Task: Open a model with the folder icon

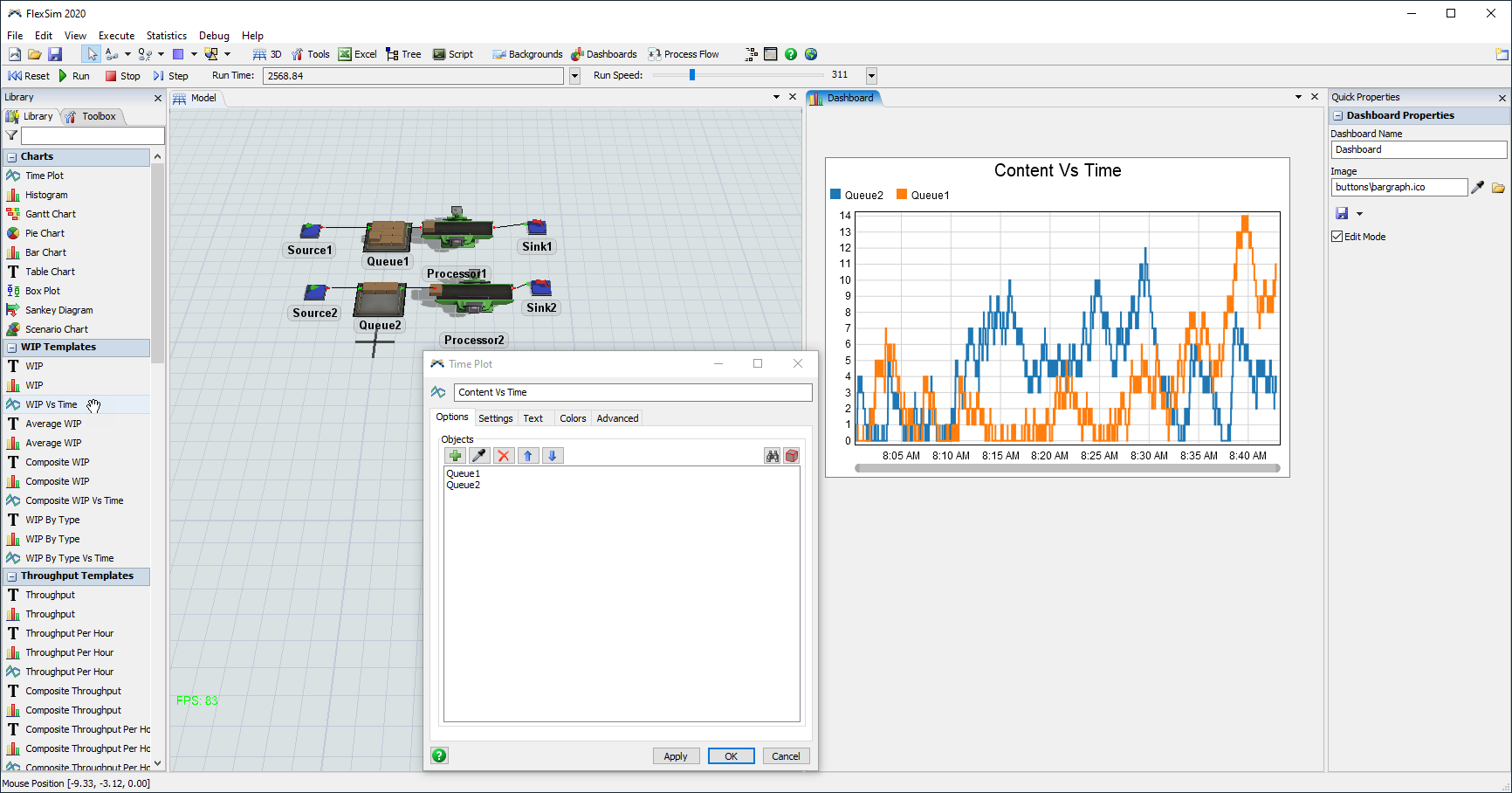Action: pos(34,54)
